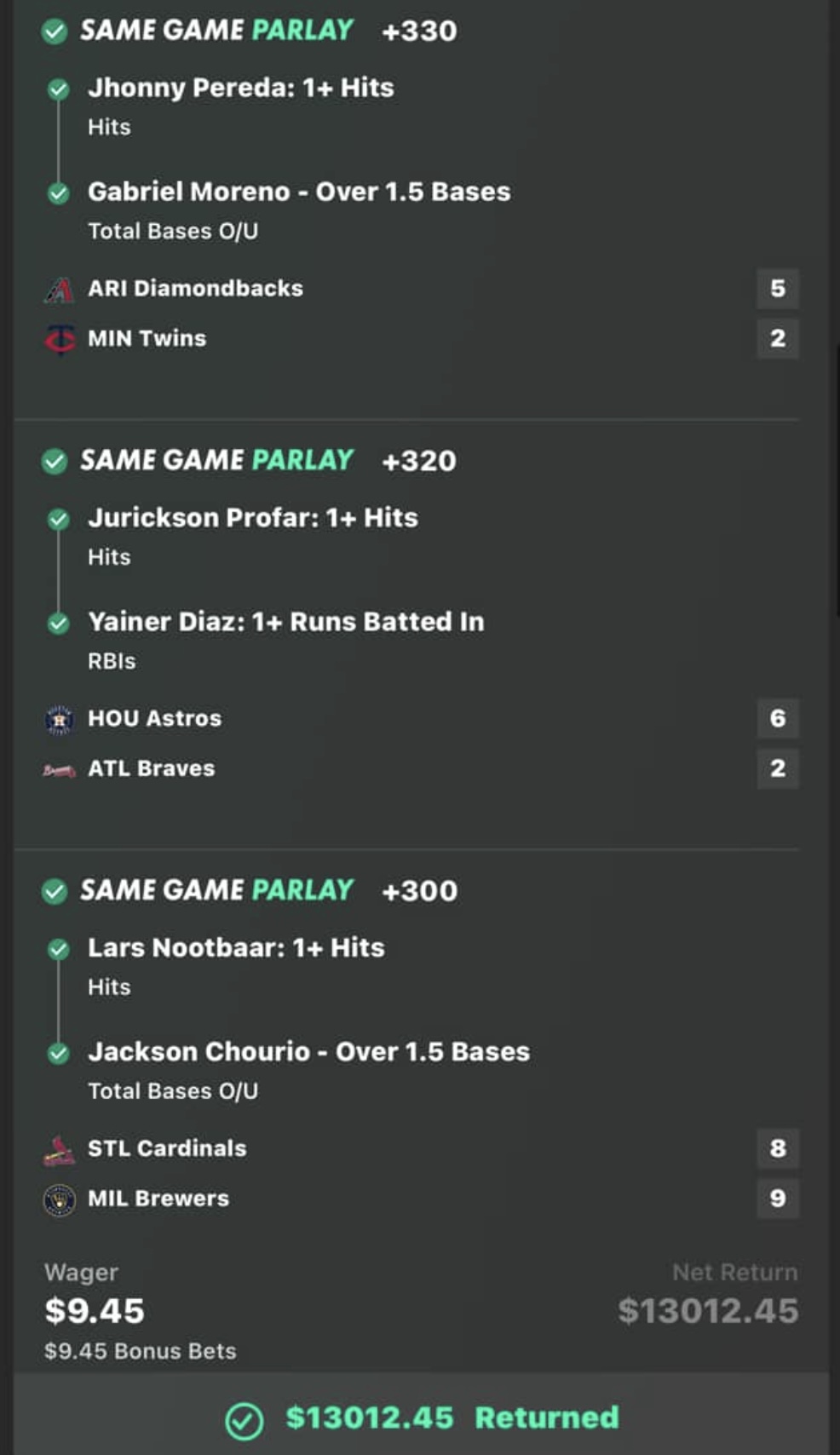Open the Lars Nootbaar 1+ Hits selection
The image size is (840, 1455).
[236, 948]
